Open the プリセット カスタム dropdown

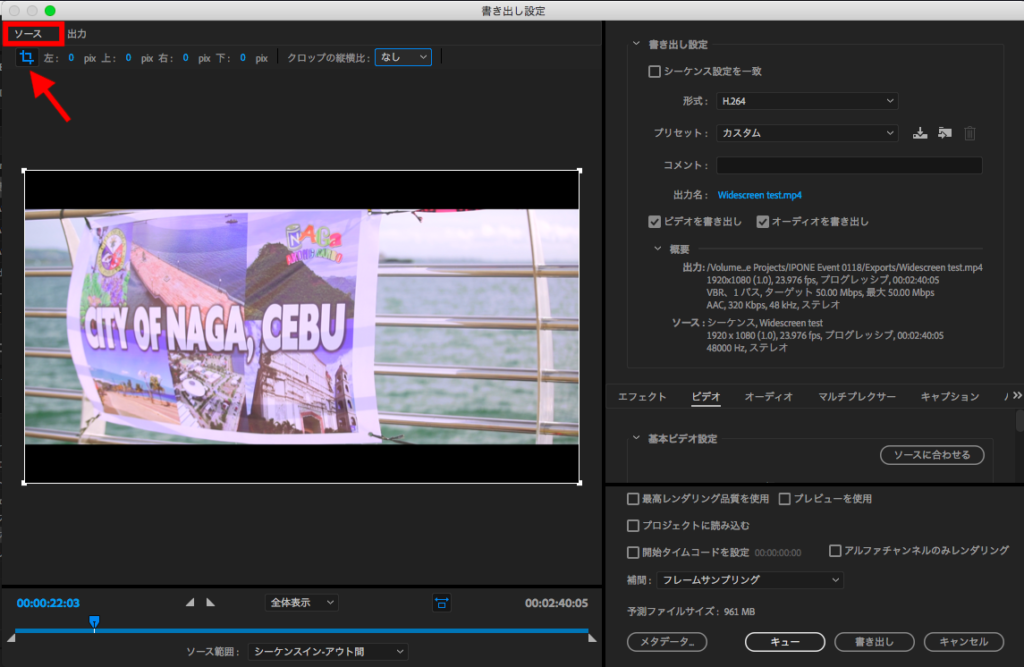click(x=806, y=133)
